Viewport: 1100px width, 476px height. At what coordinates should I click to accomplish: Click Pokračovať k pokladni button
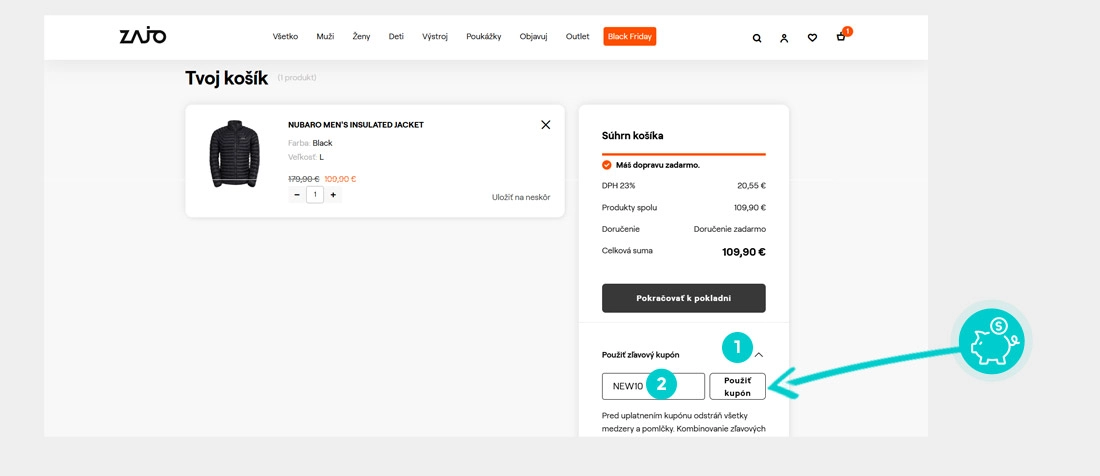pyautogui.click(x=683, y=298)
